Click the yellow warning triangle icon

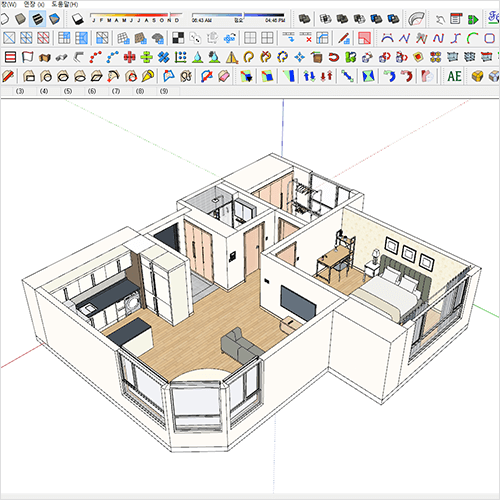(231, 57)
